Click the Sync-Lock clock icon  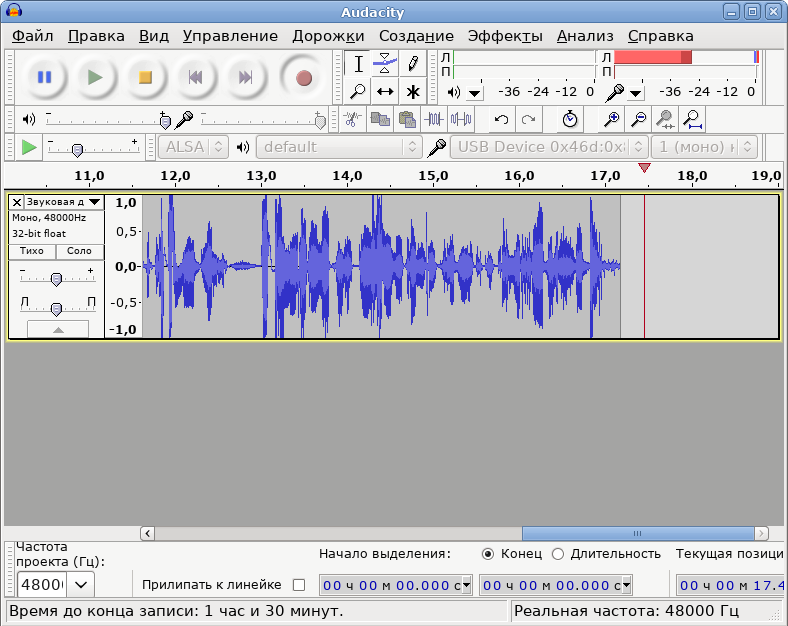tap(569, 120)
